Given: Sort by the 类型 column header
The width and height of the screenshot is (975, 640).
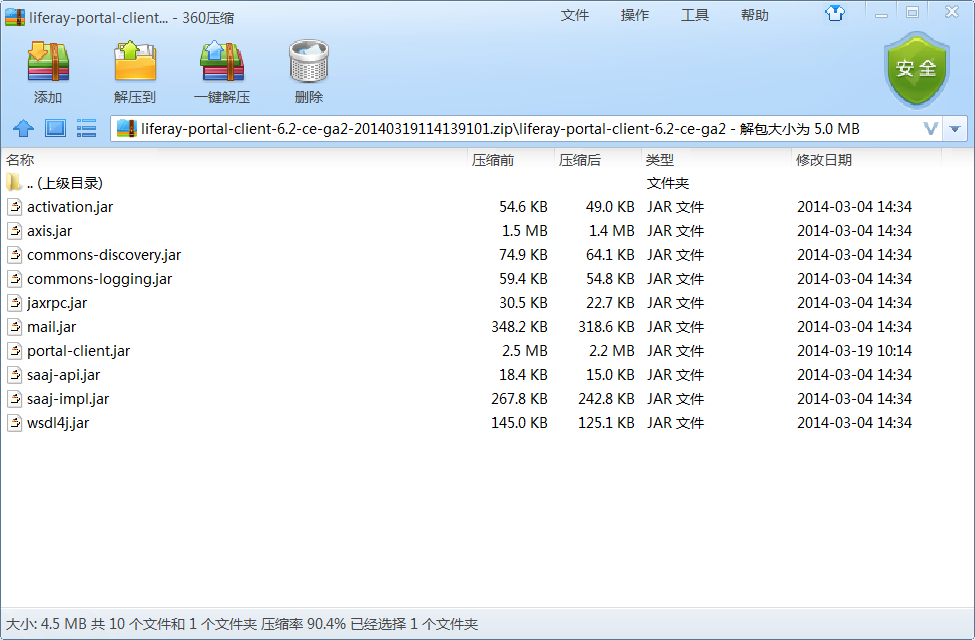Looking at the screenshot, I should click(x=716, y=160).
